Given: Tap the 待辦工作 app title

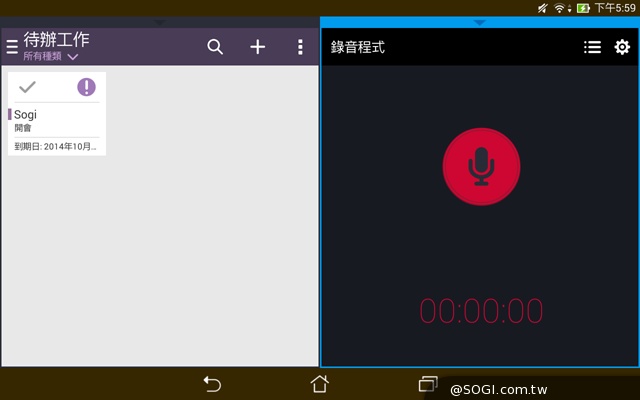Looking at the screenshot, I should tap(56, 40).
